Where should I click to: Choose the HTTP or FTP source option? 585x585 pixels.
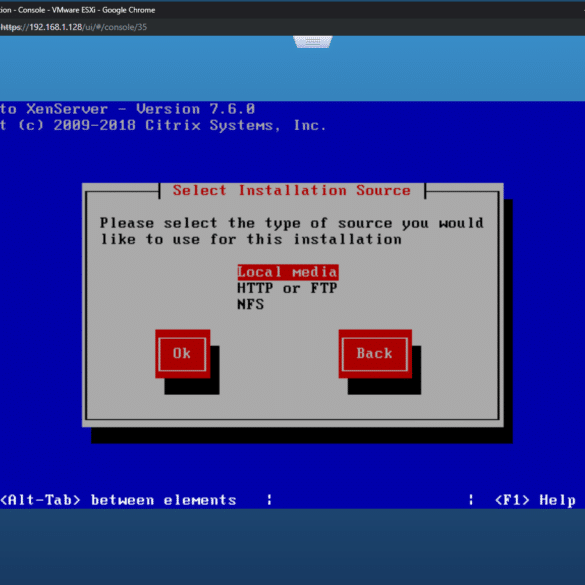287,288
